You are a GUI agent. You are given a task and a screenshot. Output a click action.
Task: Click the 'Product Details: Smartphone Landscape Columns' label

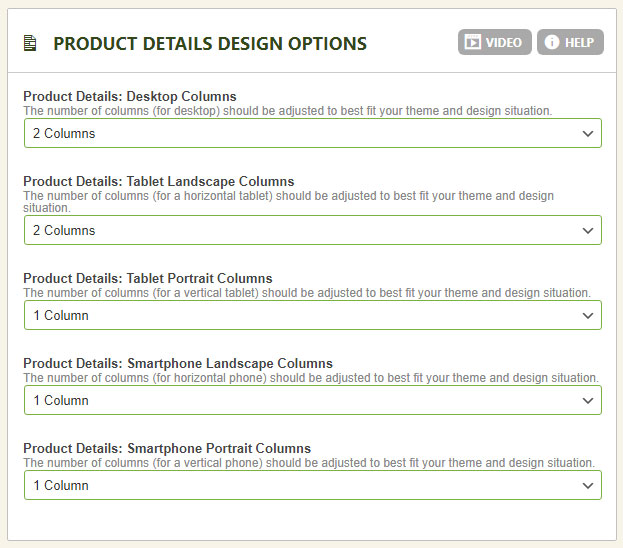click(178, 364)
